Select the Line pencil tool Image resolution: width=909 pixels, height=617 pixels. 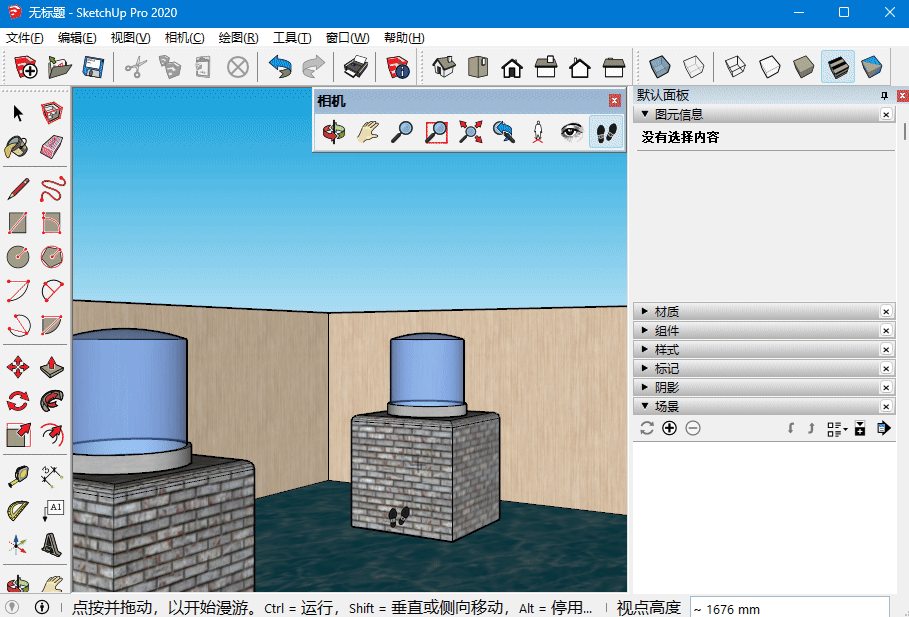18,189
